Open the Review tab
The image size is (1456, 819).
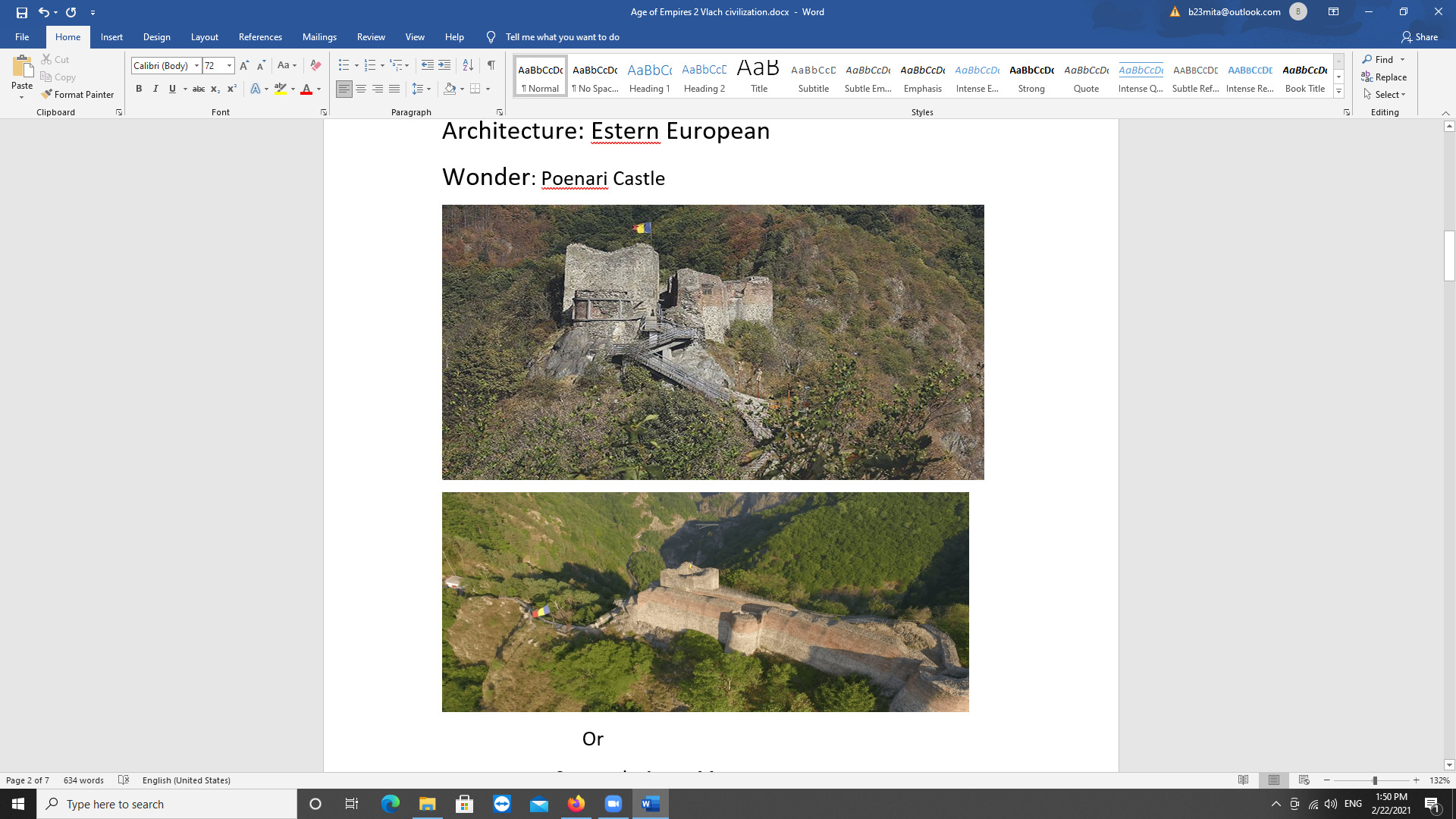(371, 36)
